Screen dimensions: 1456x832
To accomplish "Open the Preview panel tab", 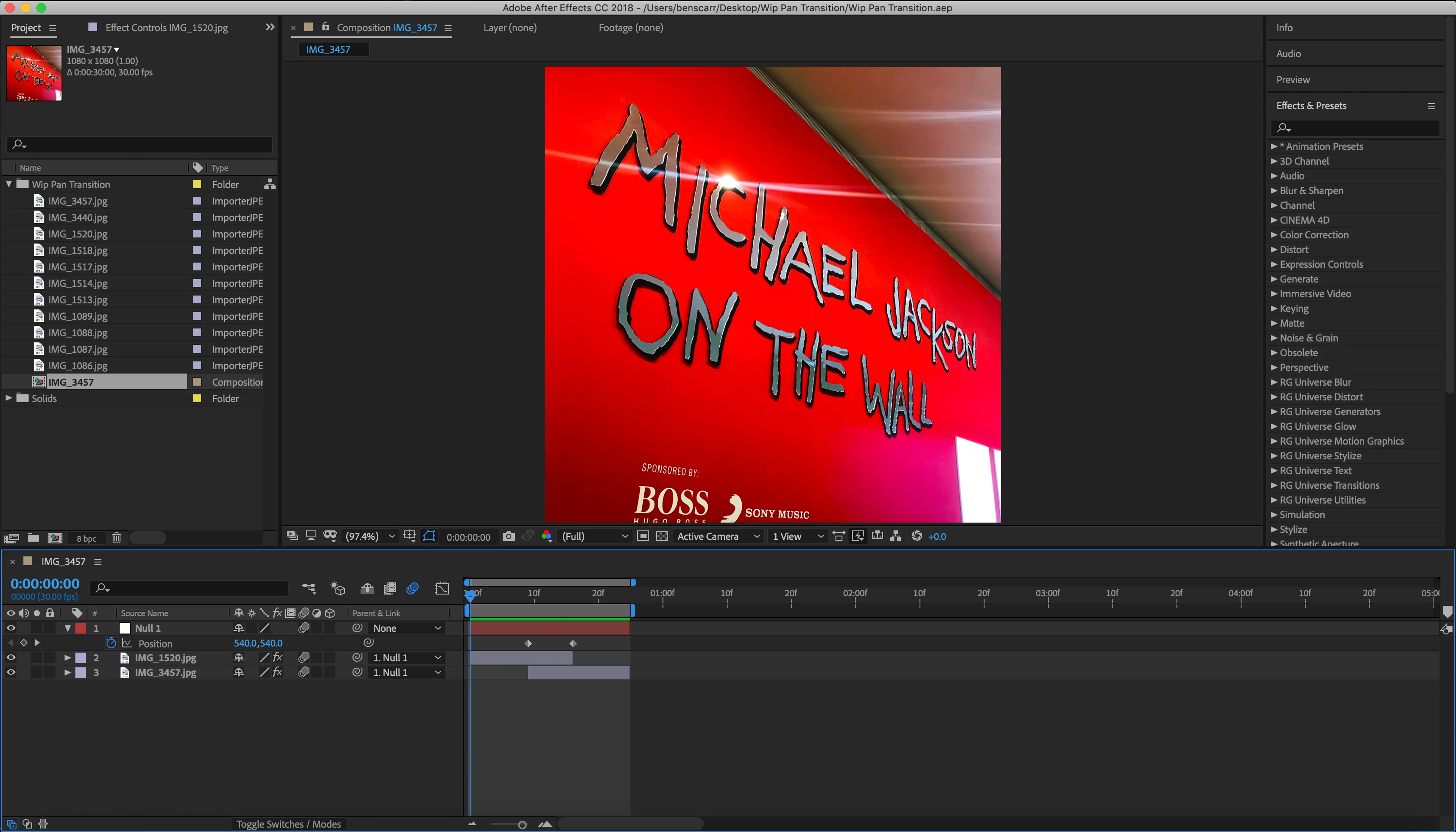I will 1293,79.
